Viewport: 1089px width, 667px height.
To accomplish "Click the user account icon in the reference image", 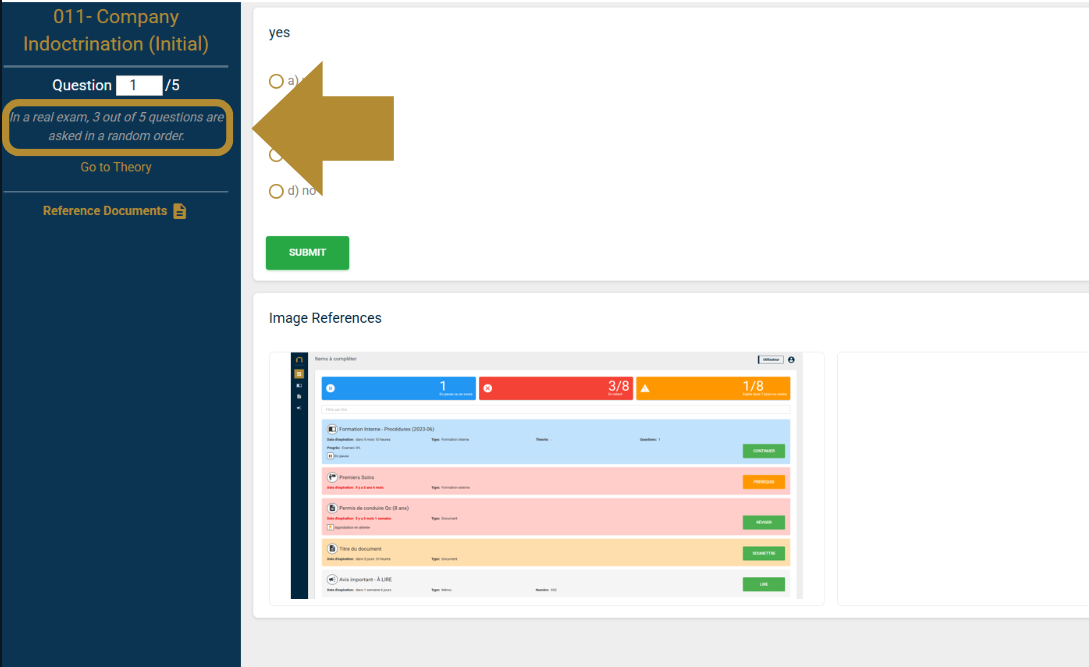I will pos(791,359).
